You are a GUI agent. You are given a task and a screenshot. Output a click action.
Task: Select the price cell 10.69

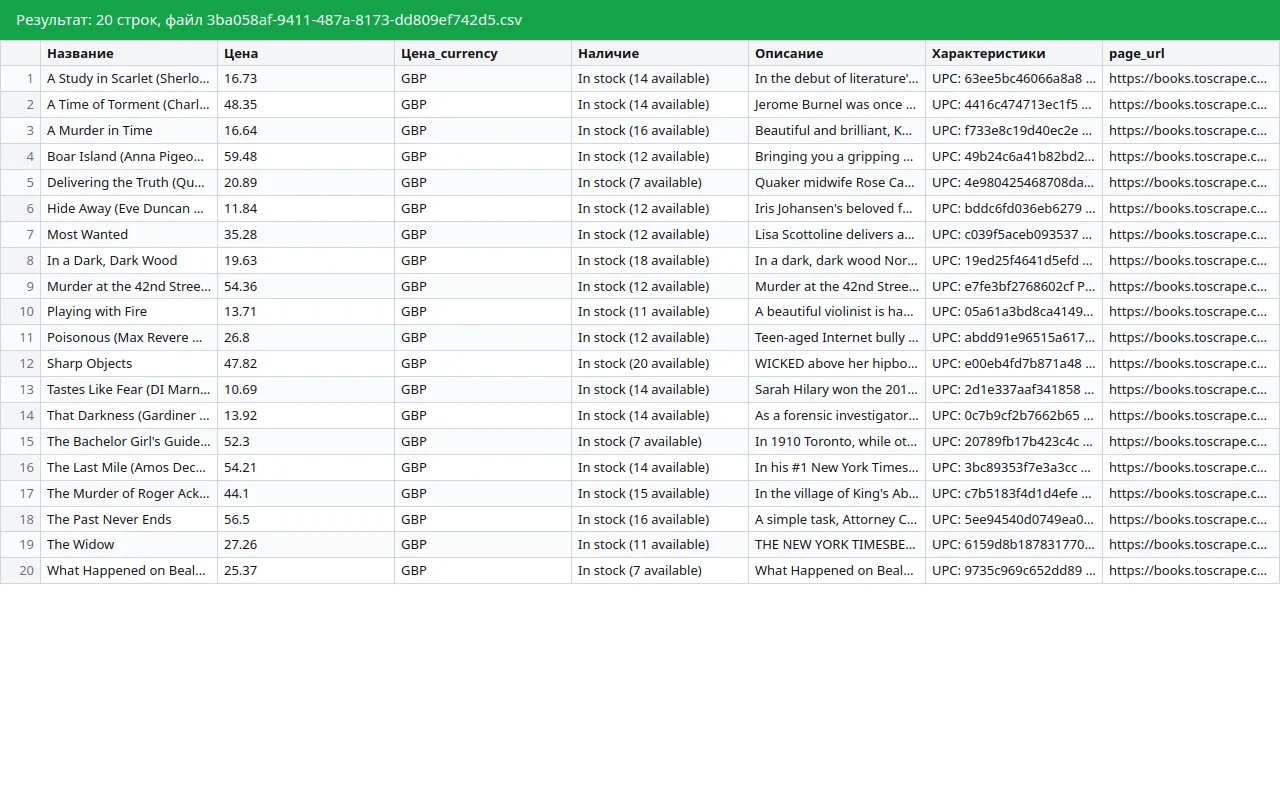pyautogui.click(x=306, y=389)
